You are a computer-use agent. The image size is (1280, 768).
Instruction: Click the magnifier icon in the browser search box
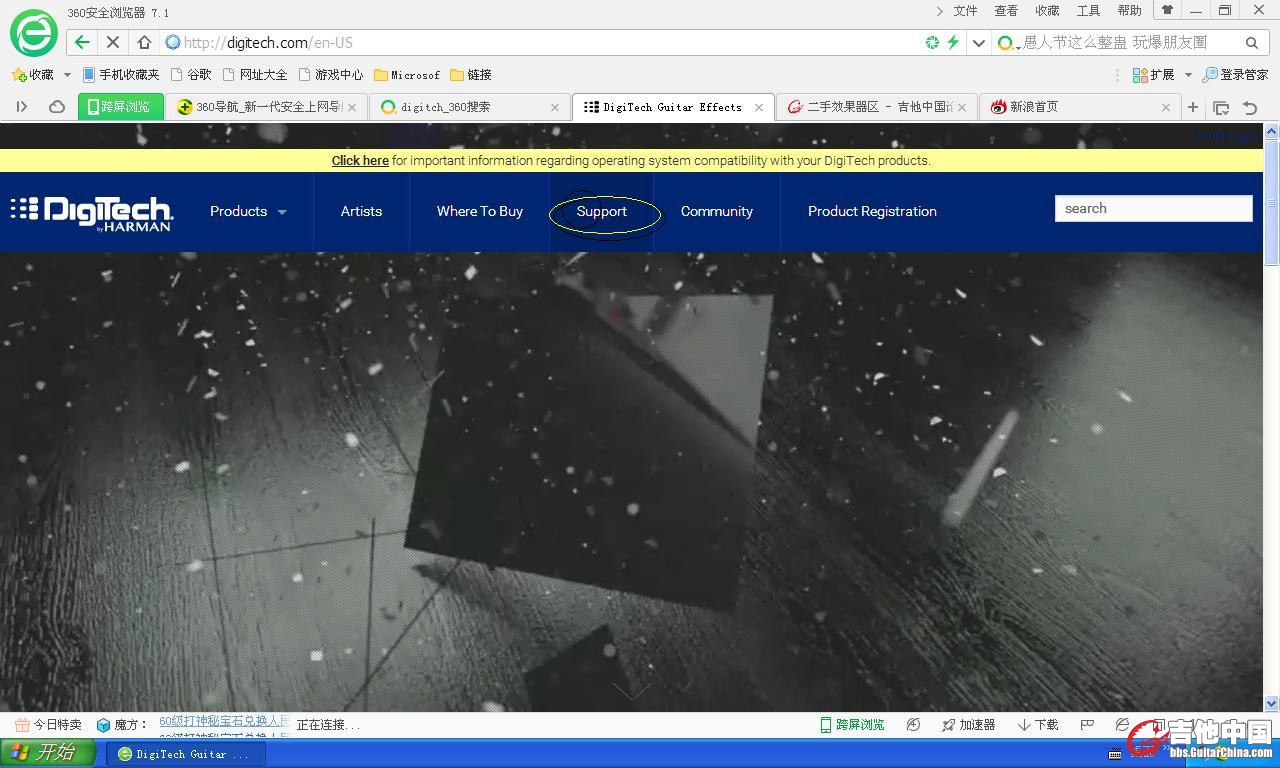1251,42
